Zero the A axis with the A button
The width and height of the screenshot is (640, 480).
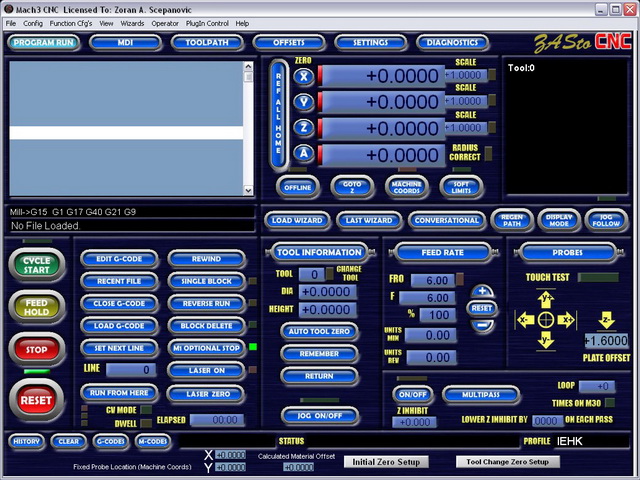(303, 153)
